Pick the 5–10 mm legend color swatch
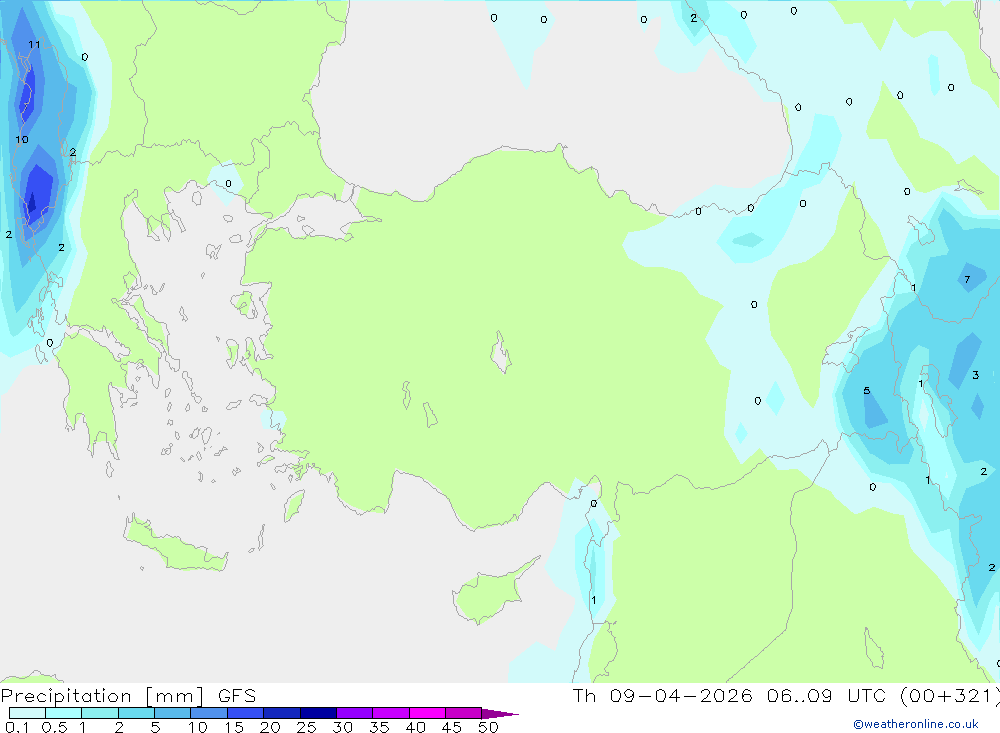 [173, 713]
